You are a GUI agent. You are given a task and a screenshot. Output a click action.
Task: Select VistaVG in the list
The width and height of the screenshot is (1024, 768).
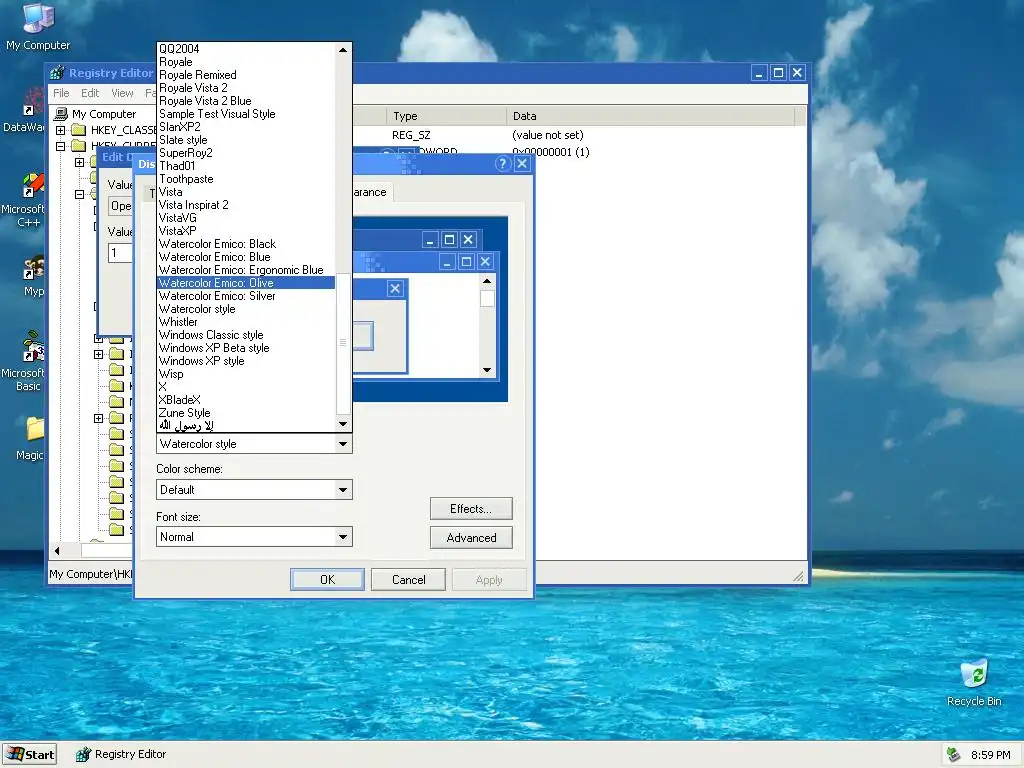246,217
